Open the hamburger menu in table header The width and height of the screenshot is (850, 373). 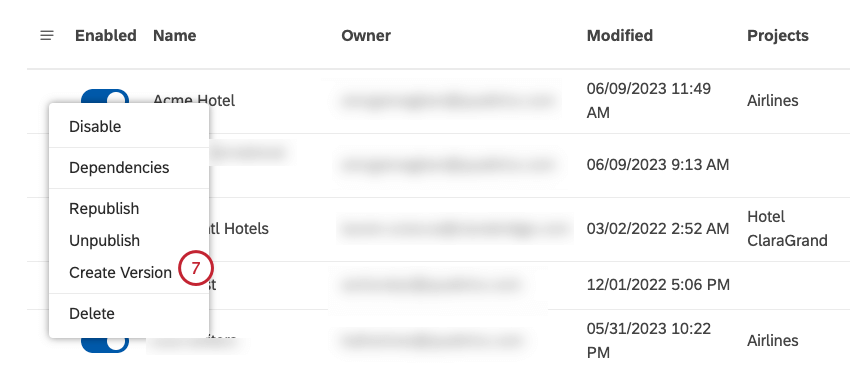click(x=47, y=36)
